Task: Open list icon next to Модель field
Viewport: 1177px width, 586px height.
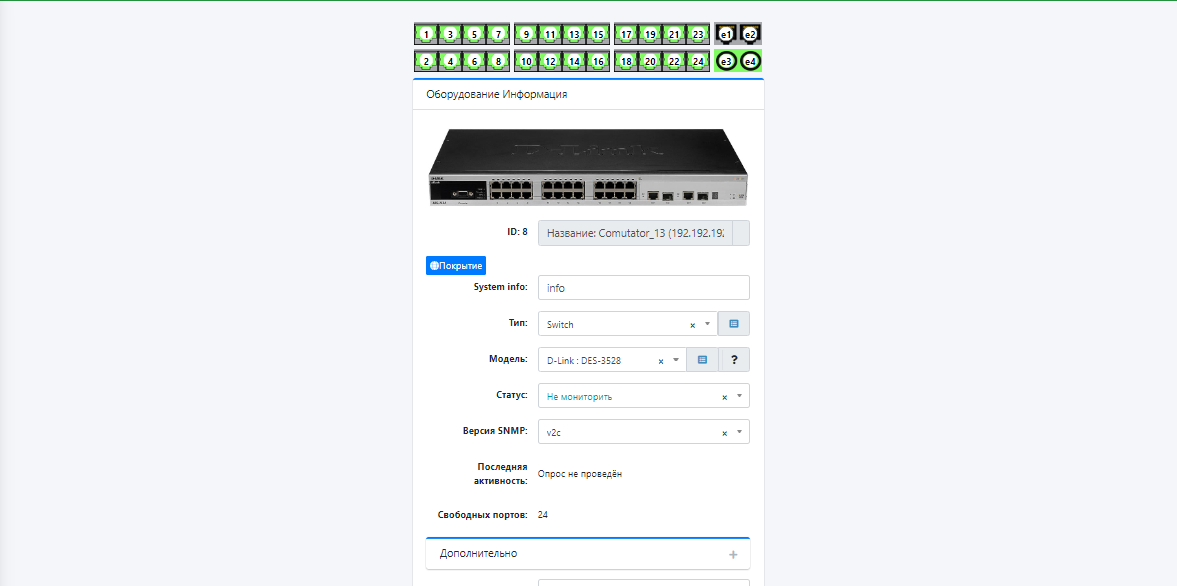Action: coord(702,360)
